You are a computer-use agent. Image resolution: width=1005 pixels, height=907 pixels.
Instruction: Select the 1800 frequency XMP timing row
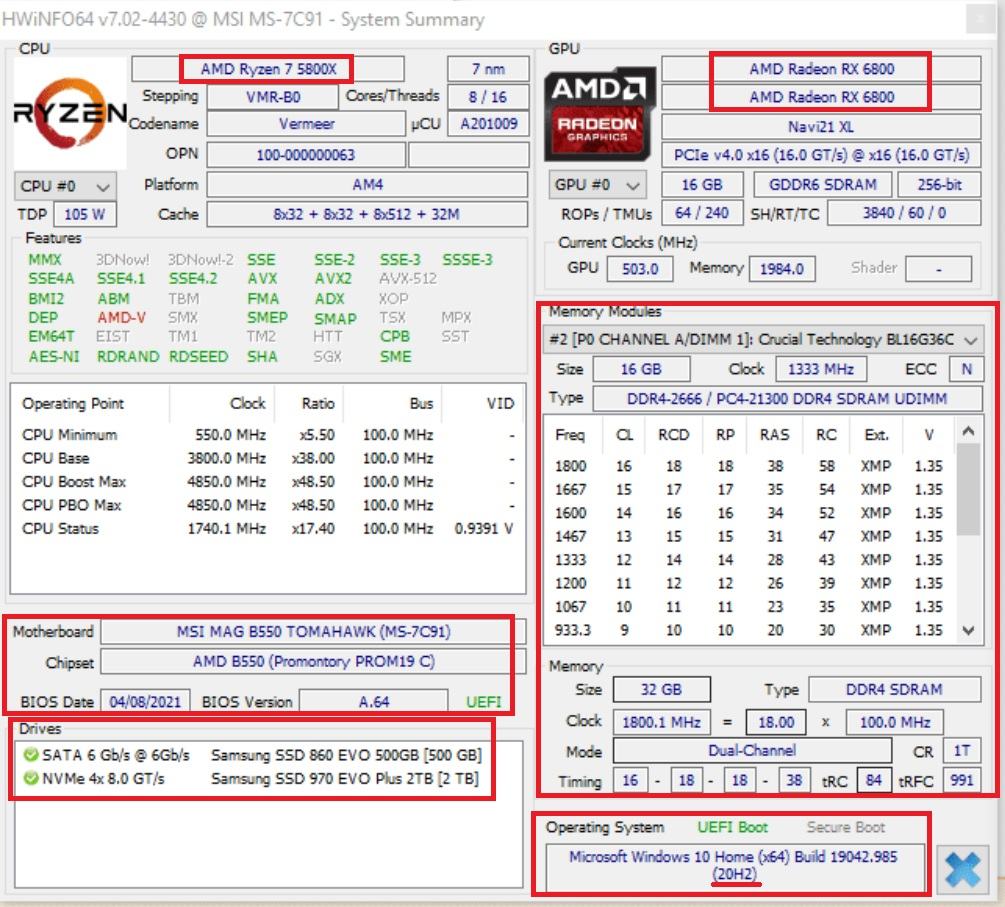pyautogui.click(x=749, y=466)
